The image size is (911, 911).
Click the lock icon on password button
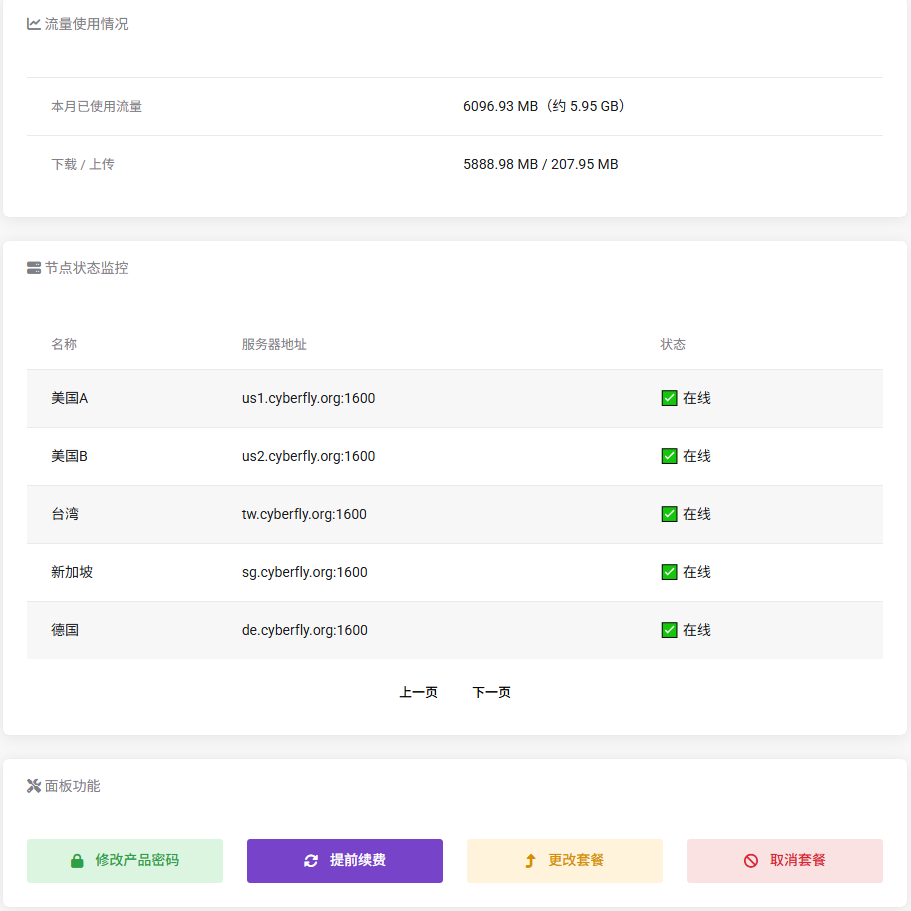pos(77,861)
